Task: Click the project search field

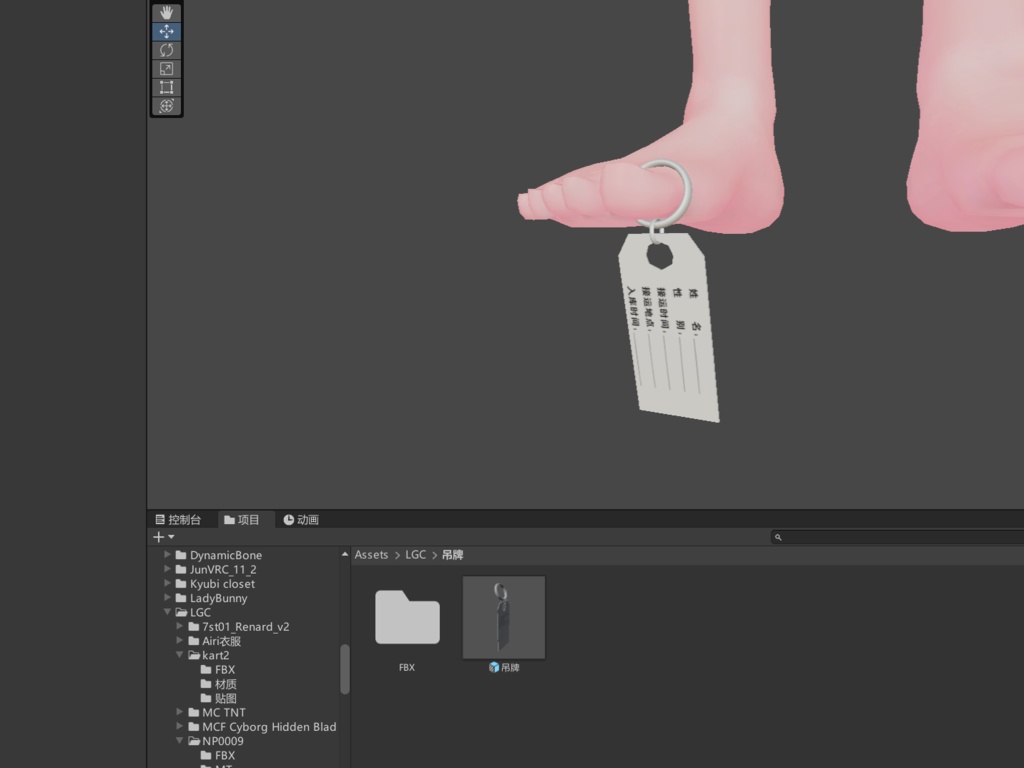Action: click(897, 537)
